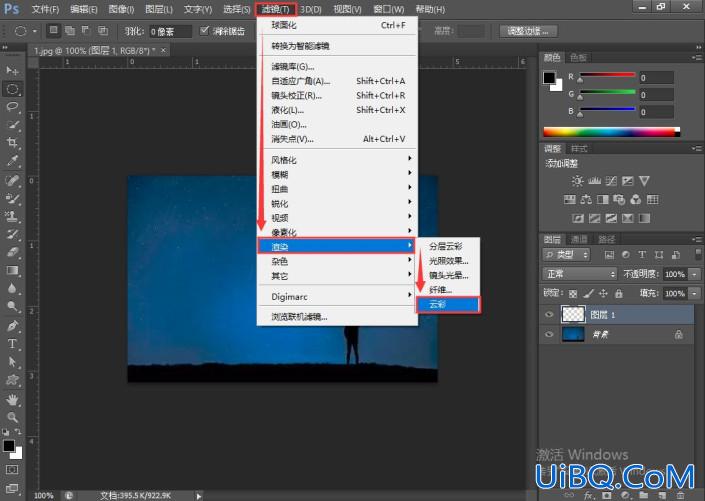Add a Vibrance adjustment (triangle icon)
The image size is (705, 501).
(644, 181)
